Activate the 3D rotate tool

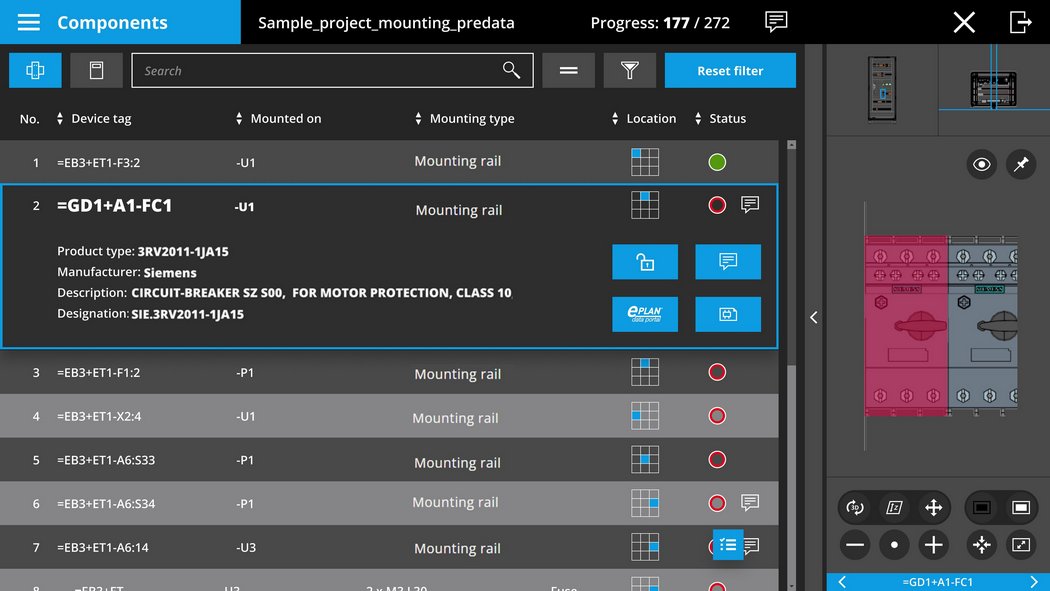click(x=854, y=507)
